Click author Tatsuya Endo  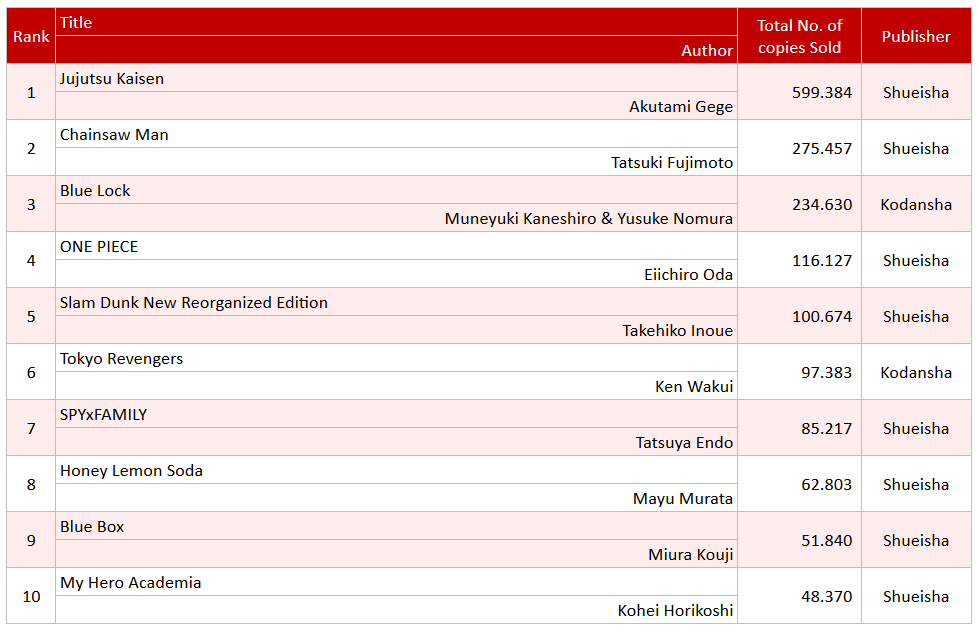[x=684, y=443]
